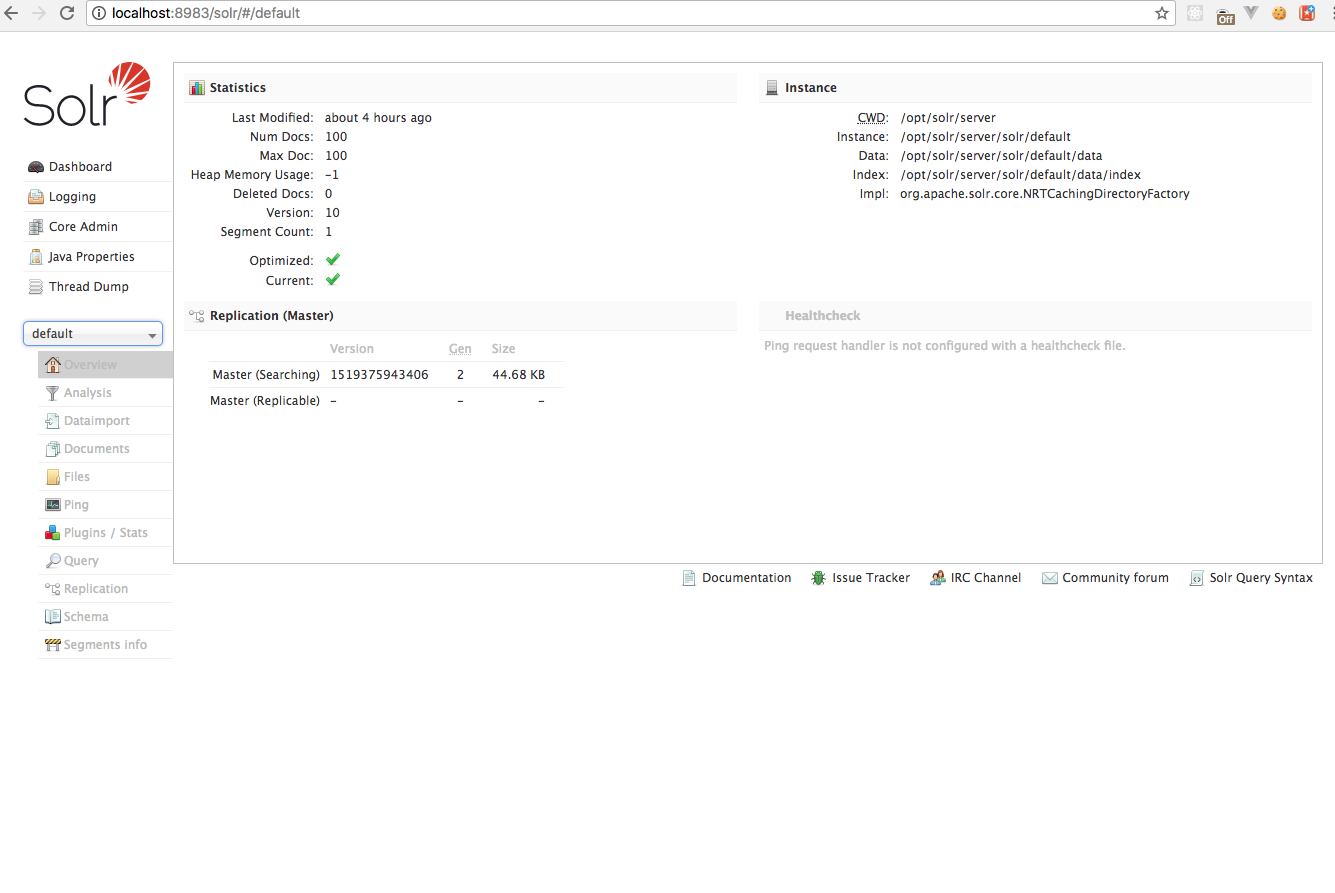Click the Thread Dump icon
1335x893 pixels.
tap(36, 287)
